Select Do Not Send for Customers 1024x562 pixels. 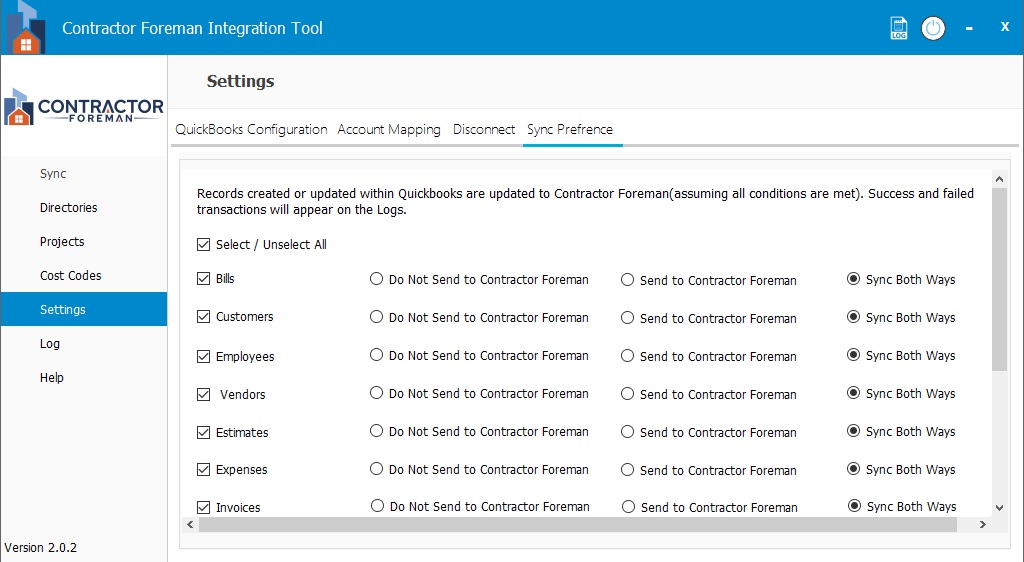point(376,317)
